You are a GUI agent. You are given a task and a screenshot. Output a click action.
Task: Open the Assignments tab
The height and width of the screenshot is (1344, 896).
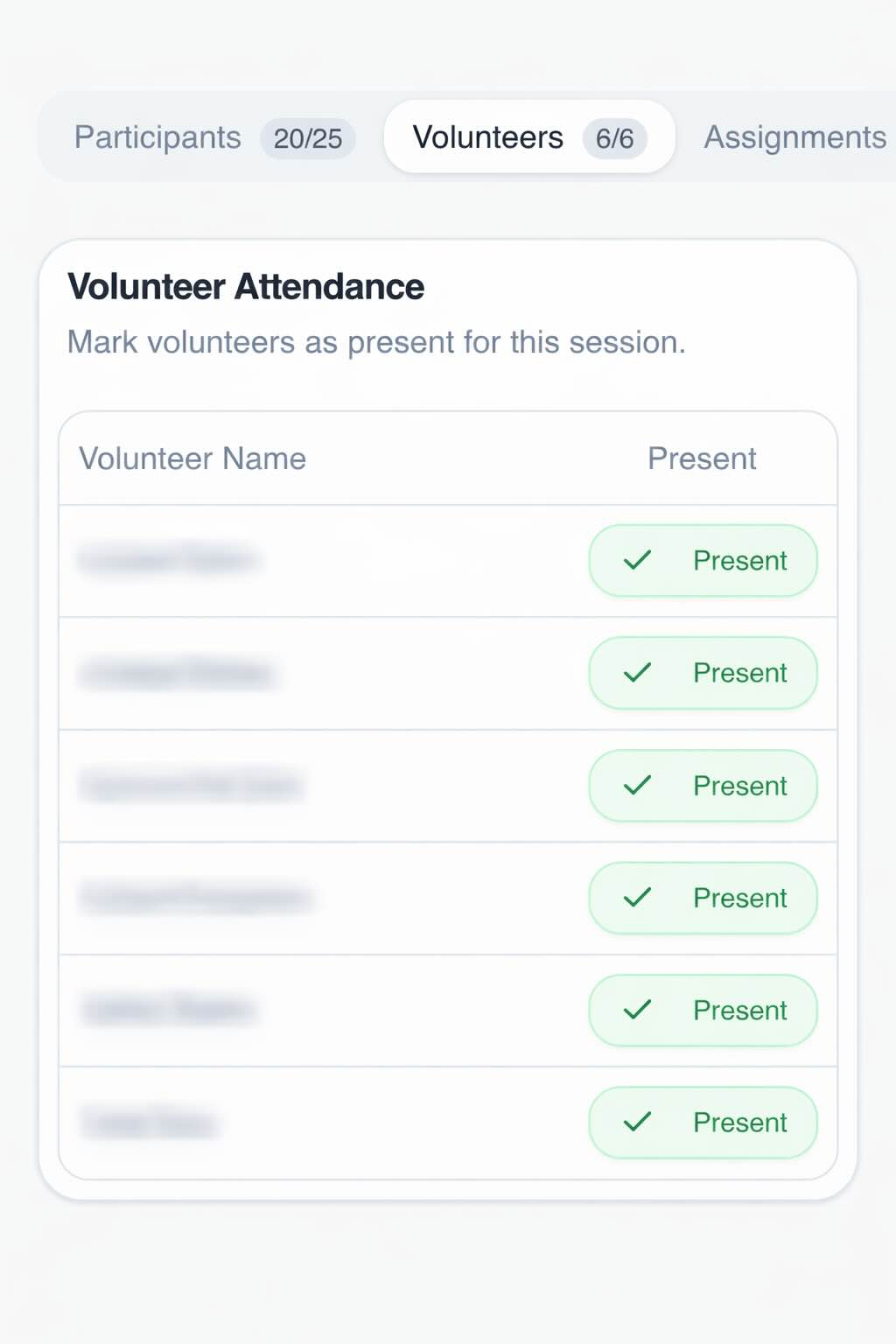pos(794,137)
